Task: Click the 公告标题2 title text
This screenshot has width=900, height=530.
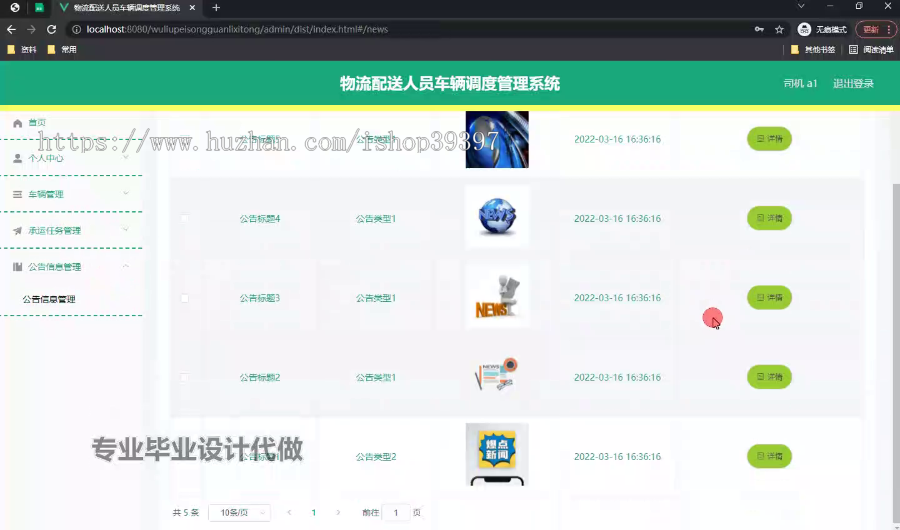Action: [x=259, y=377]
